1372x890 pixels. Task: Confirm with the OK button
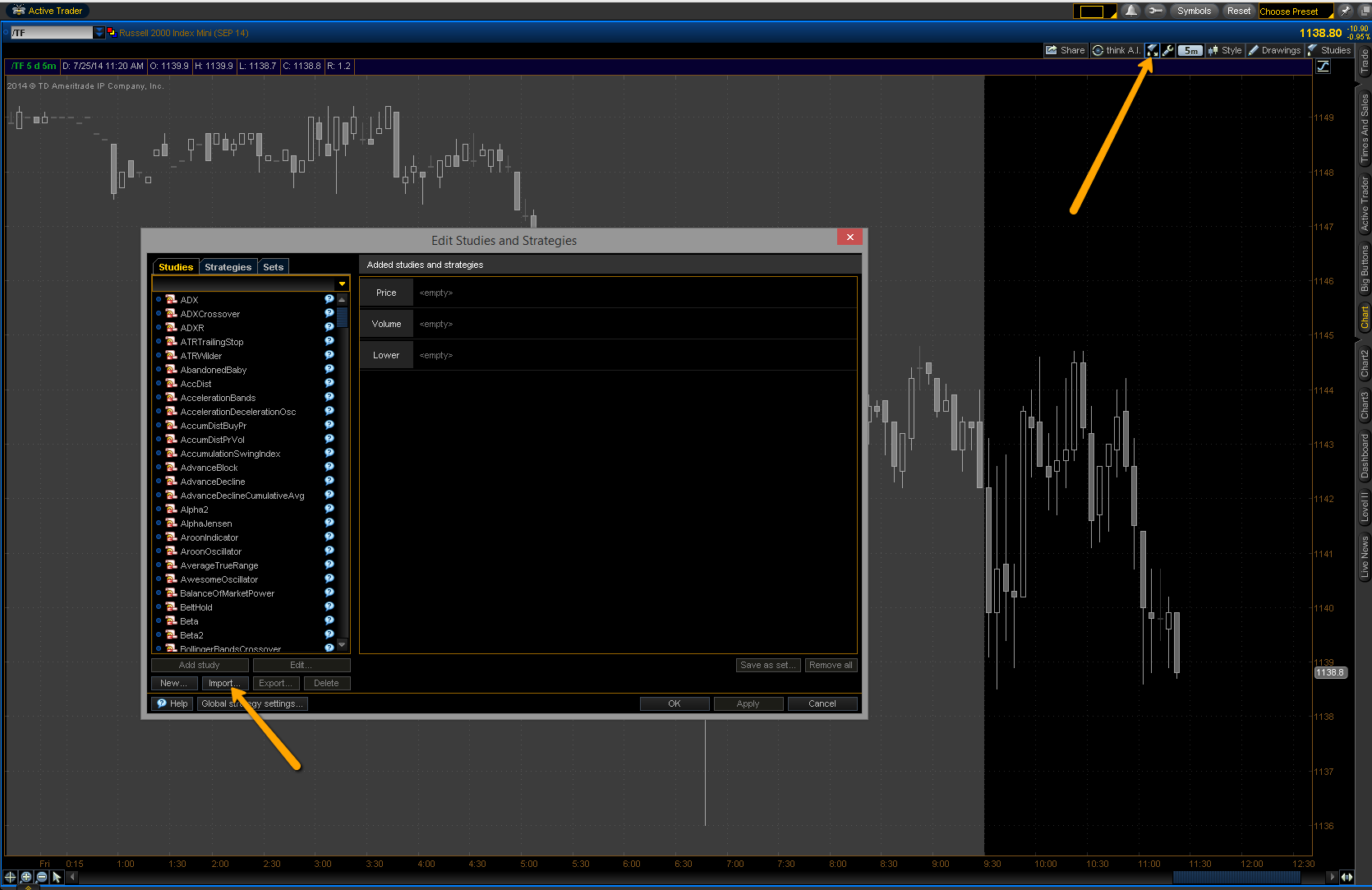[x=674, y=703]
